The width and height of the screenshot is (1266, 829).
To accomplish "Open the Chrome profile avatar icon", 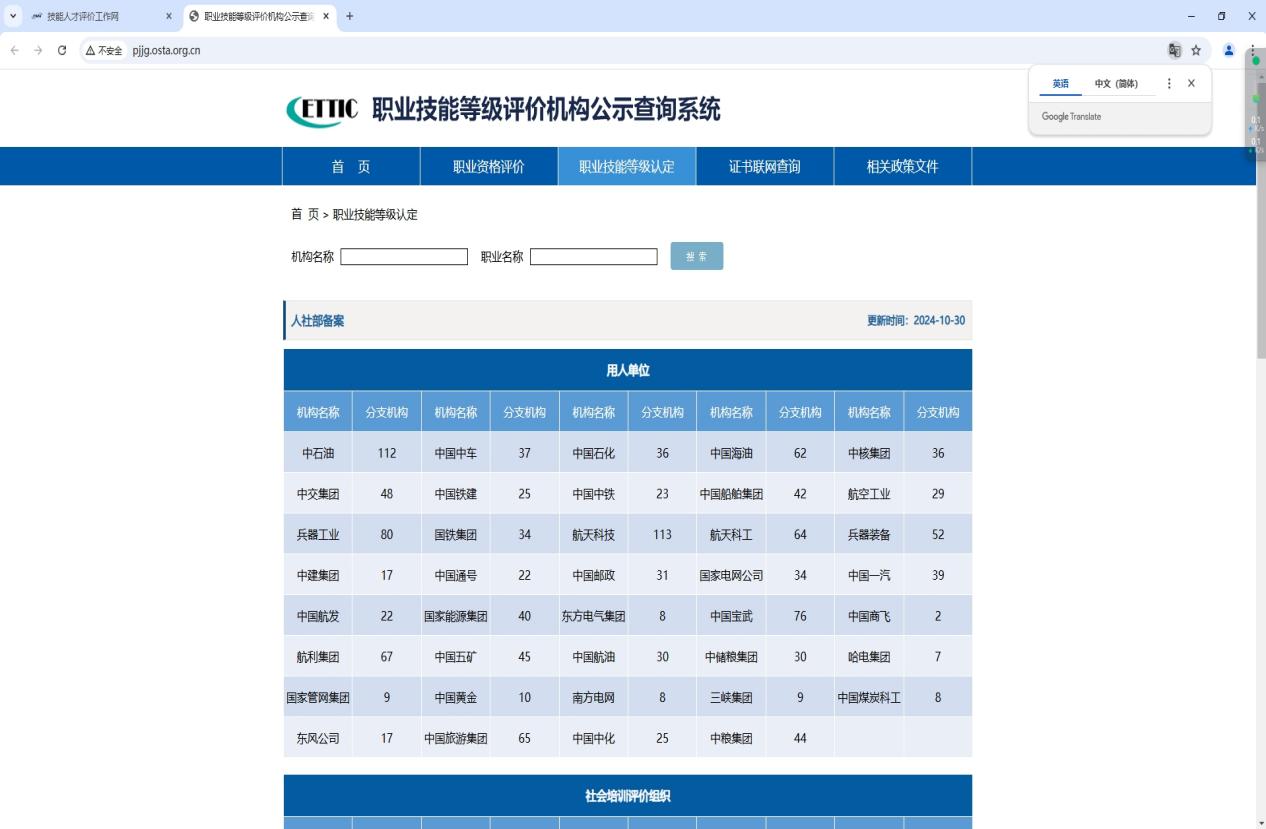I will tap(1229, 51).
